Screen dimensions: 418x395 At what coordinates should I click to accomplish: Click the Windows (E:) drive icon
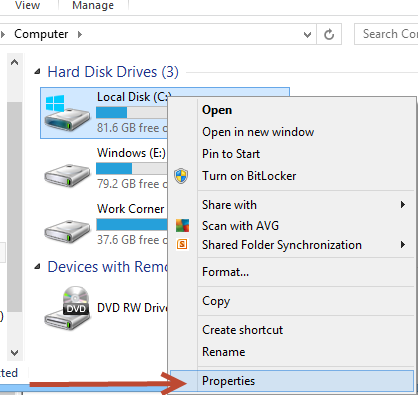coord(67,175)
